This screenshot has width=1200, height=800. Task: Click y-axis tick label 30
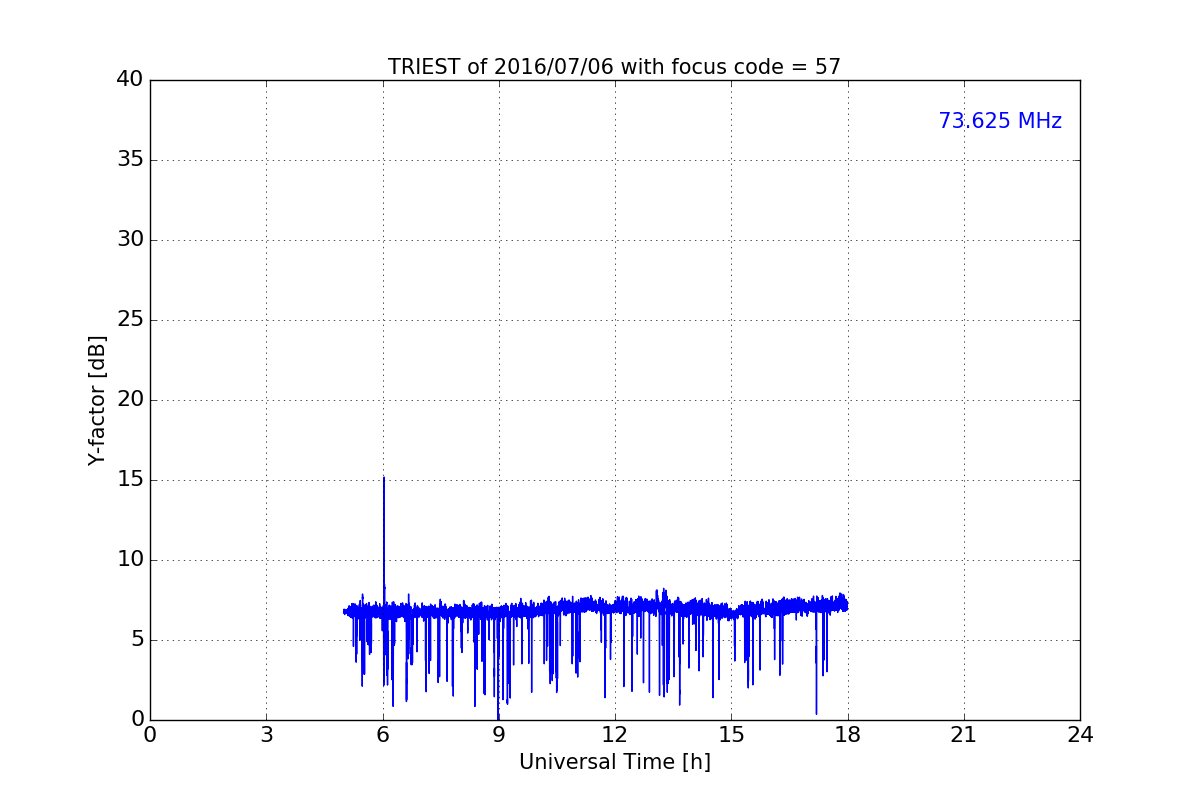click(130, 240)
